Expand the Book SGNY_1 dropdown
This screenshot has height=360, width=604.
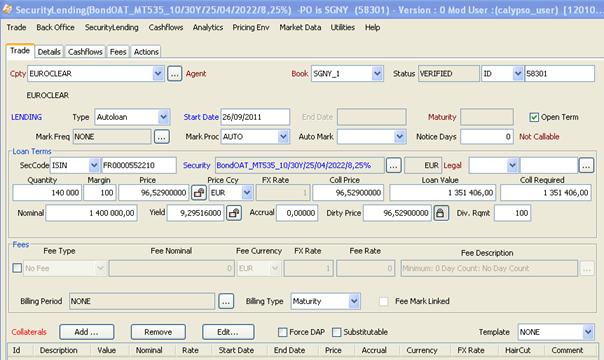click(x=378, y=74)
